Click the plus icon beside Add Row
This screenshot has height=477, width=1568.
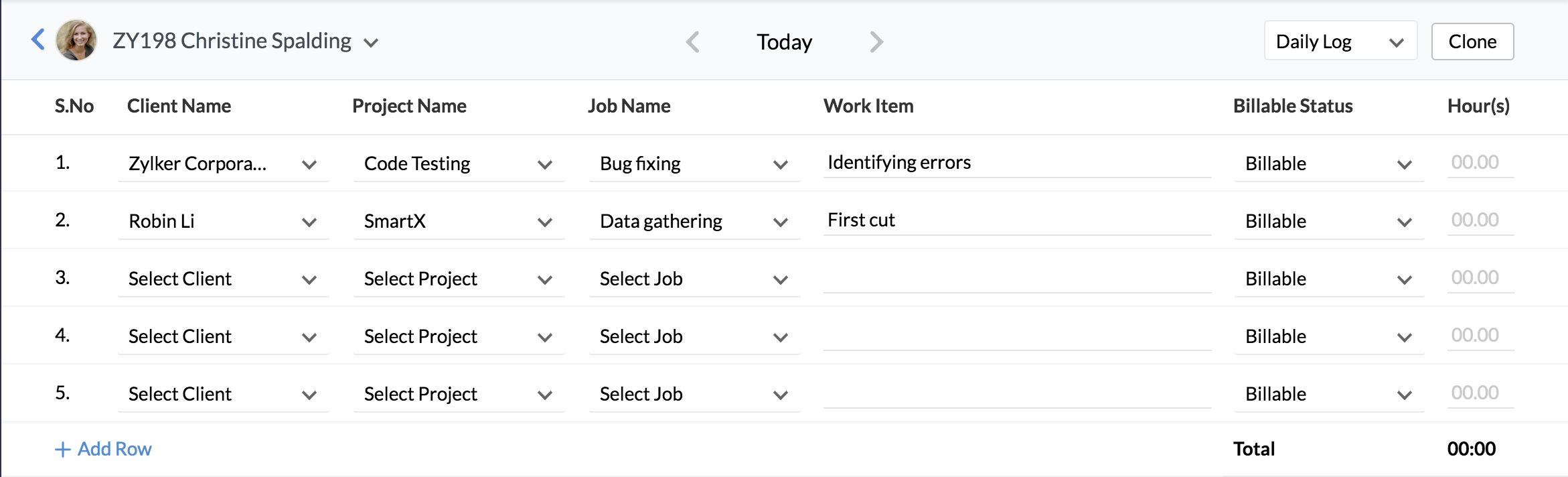(x=62, y=450)
